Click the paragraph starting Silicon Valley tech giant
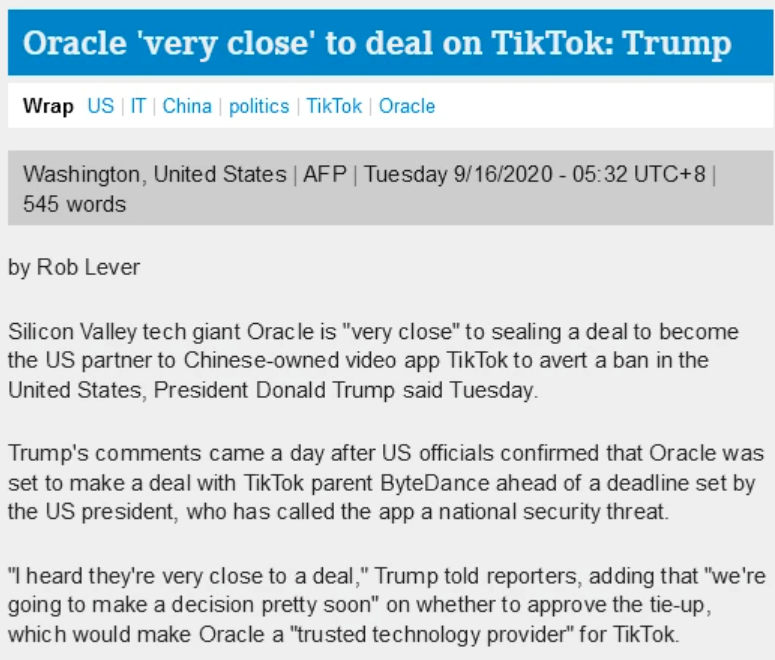This screenshot has width=775, height=660. pyautogui.click(x=373, y=361)
